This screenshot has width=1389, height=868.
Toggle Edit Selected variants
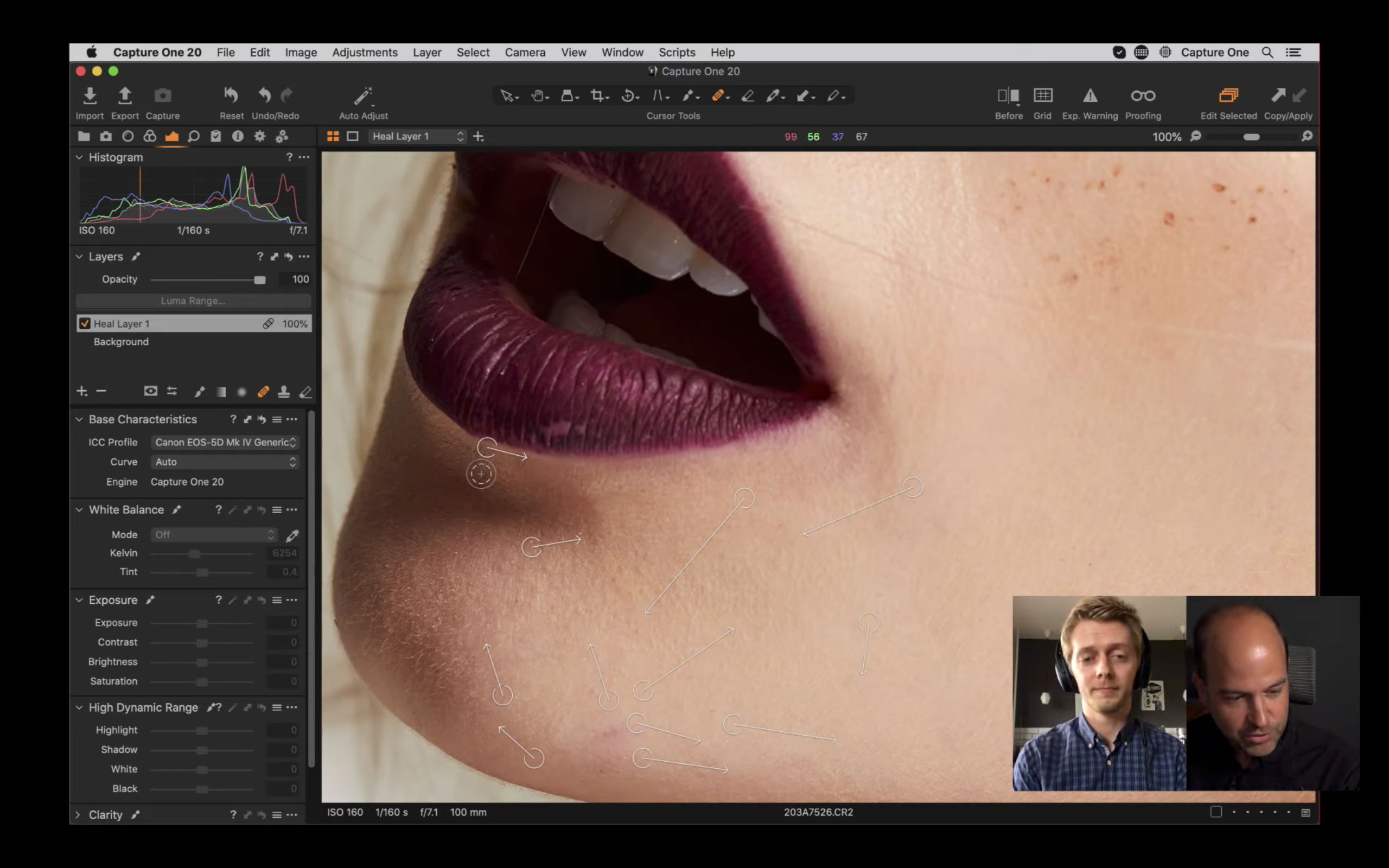pos(1228,95)
